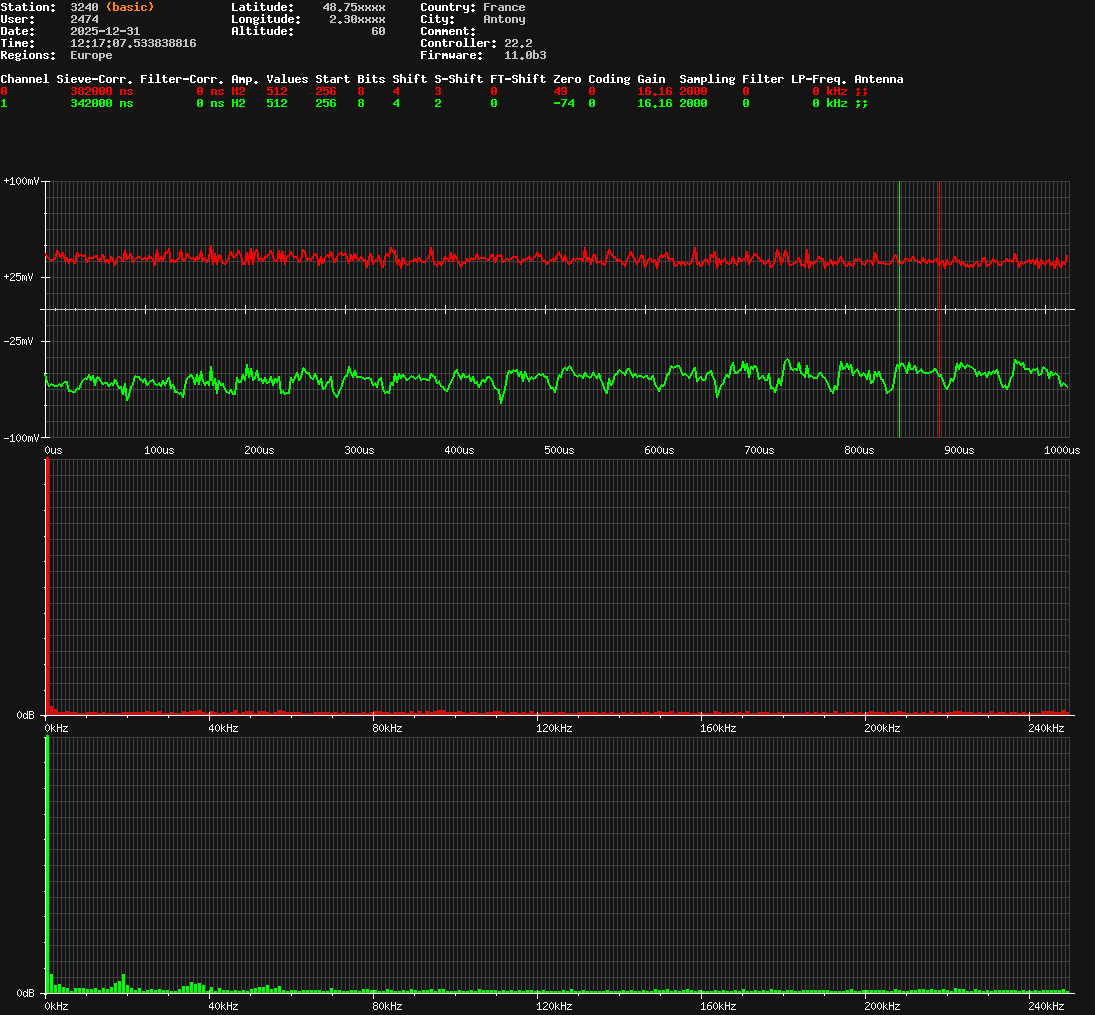
Task: Select the Sieve-Corr column header
Action: coord(95,79)
